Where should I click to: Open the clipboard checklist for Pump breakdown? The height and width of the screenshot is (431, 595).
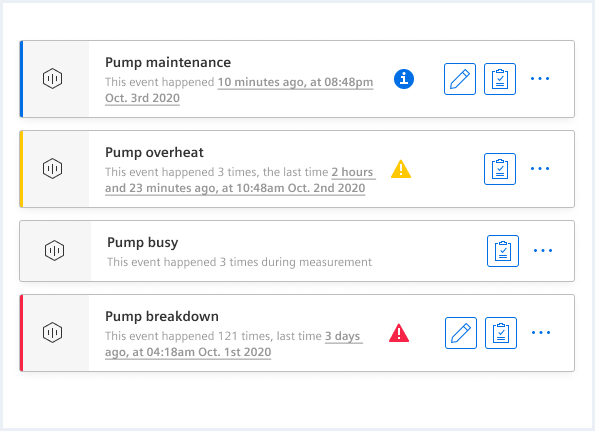click(x=501, y=333)
